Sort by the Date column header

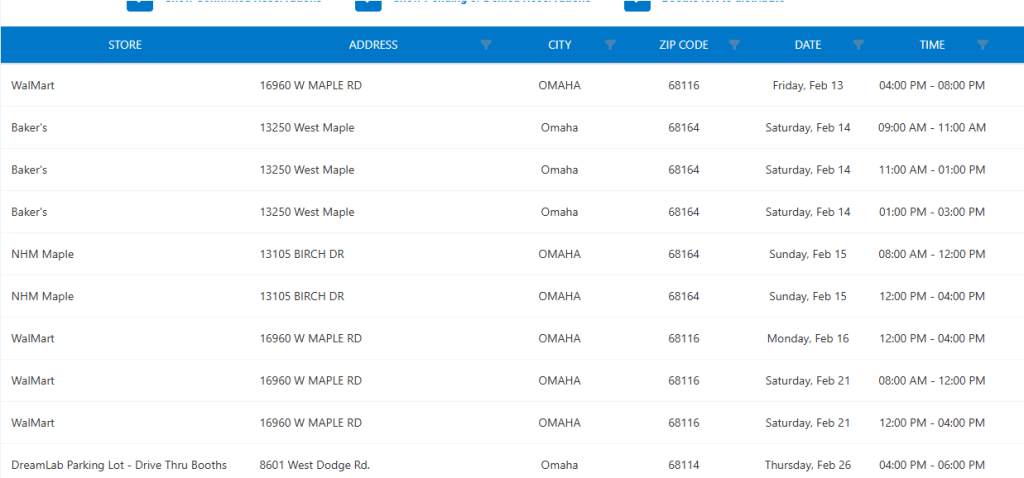[807, 45]
